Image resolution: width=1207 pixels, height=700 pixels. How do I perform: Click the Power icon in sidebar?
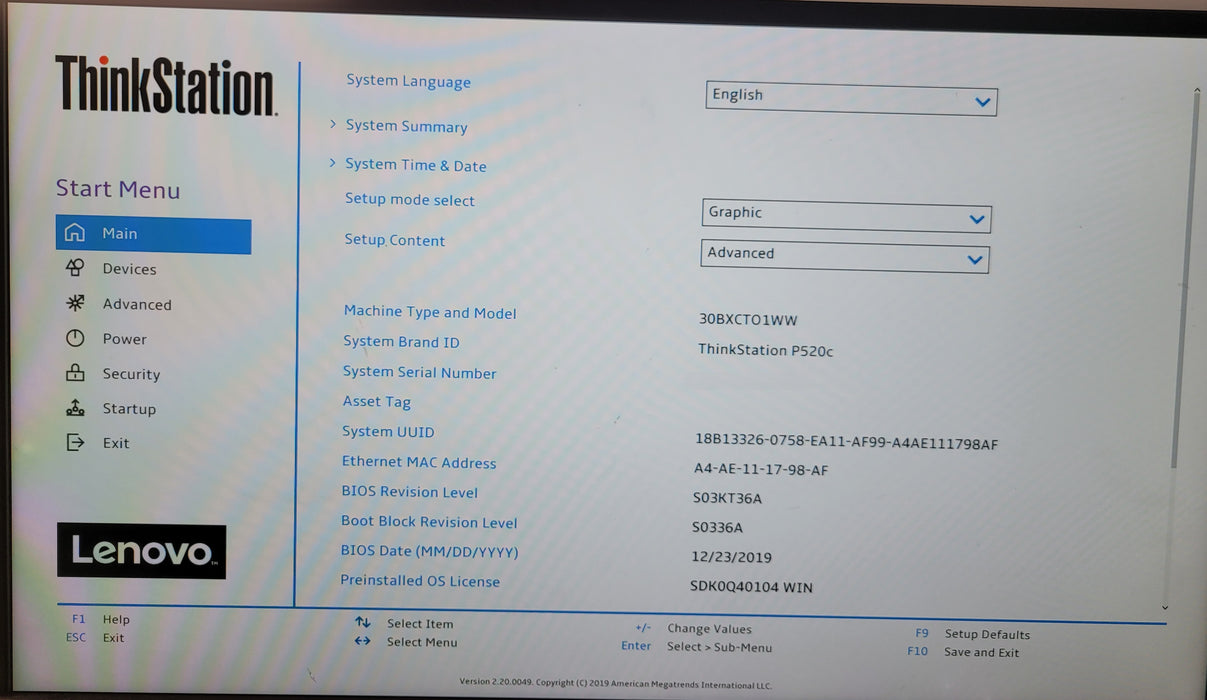coord(75,338)
